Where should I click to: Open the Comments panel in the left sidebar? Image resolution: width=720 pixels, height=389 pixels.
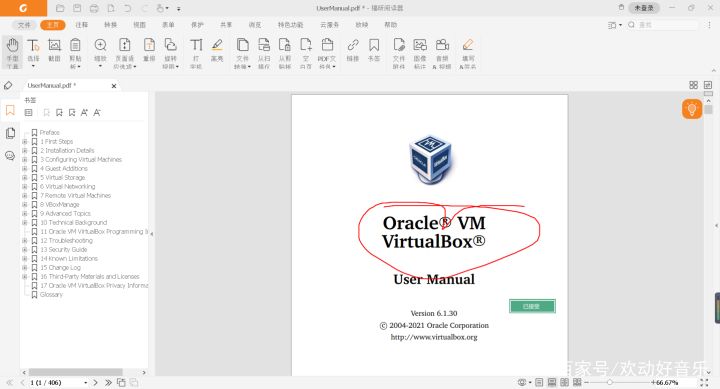(x=10, y=155)
